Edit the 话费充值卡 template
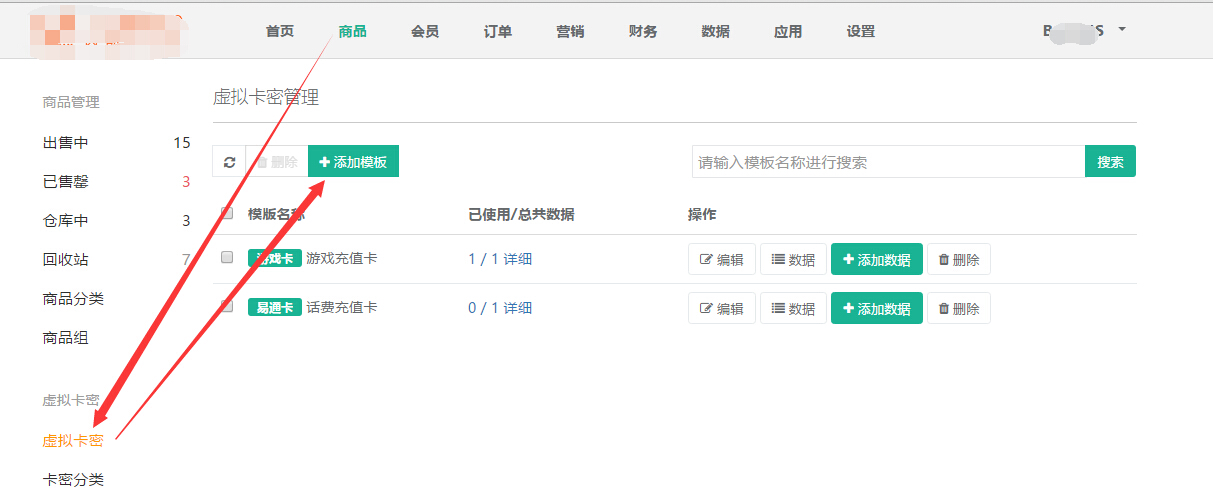1213x500 pixels. tap(721, 309)
